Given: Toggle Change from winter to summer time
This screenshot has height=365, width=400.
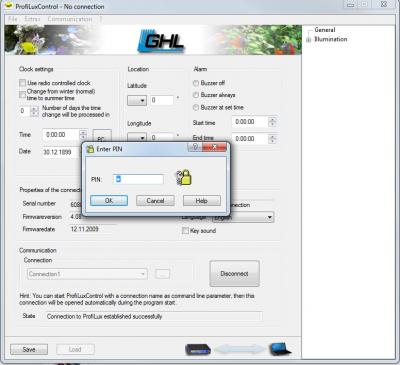Looking at the screenshot, I should point(22,95).
